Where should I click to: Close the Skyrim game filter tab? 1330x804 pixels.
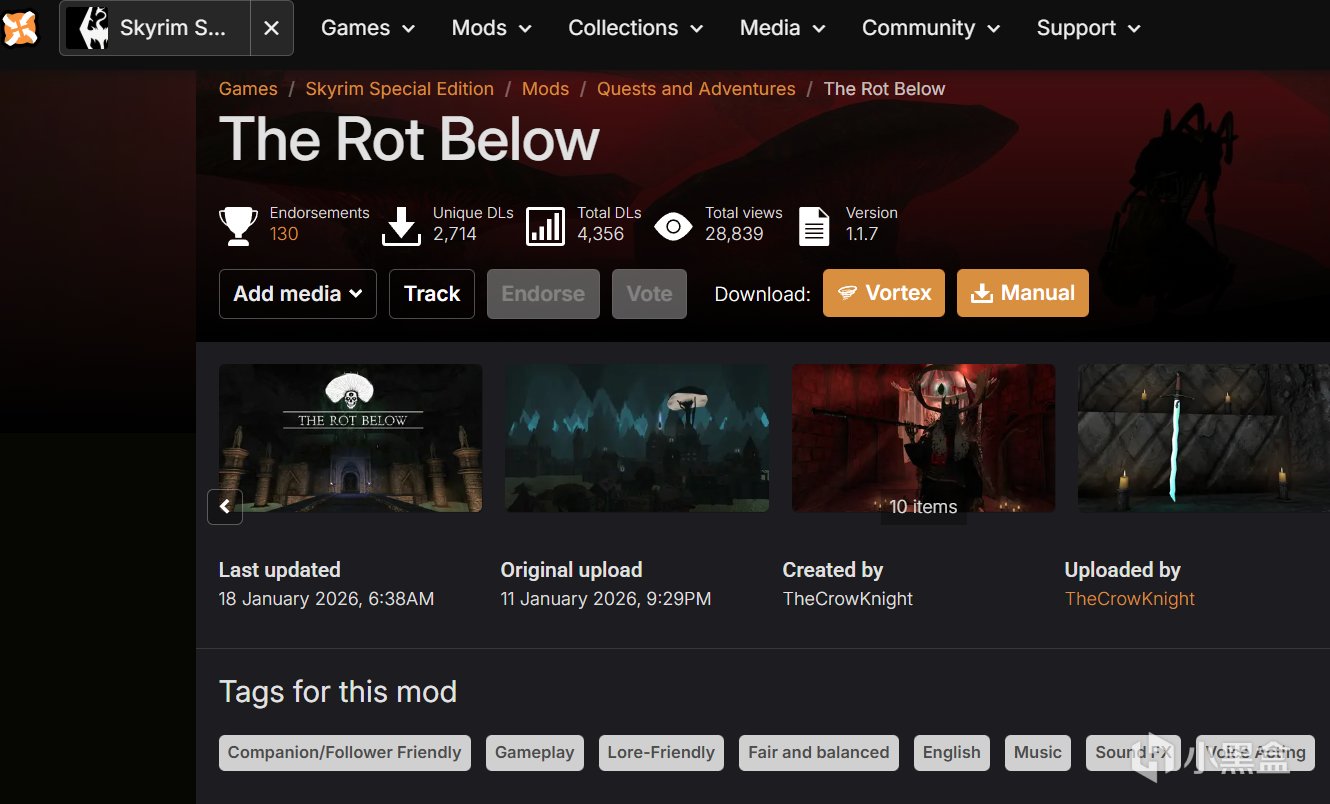271,28
